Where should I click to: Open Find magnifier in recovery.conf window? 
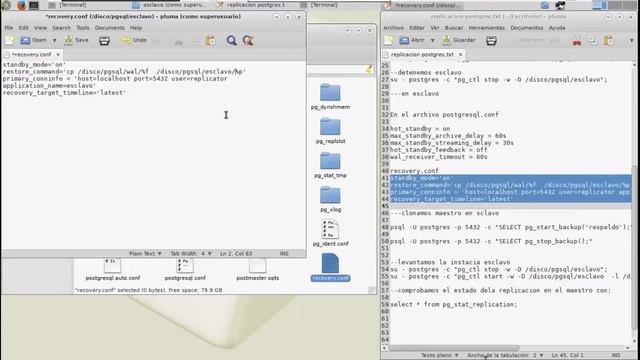point(231,40)
